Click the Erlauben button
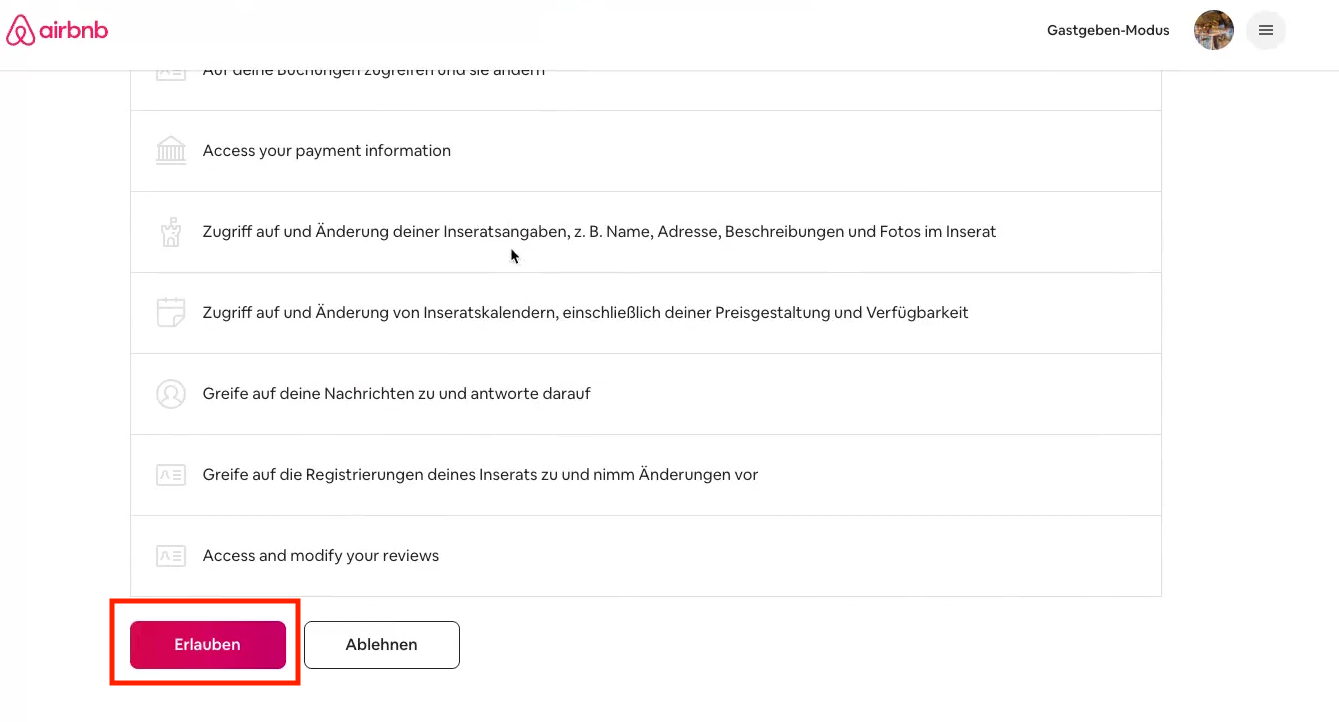Screen dimensions: 1339x722 208,645
